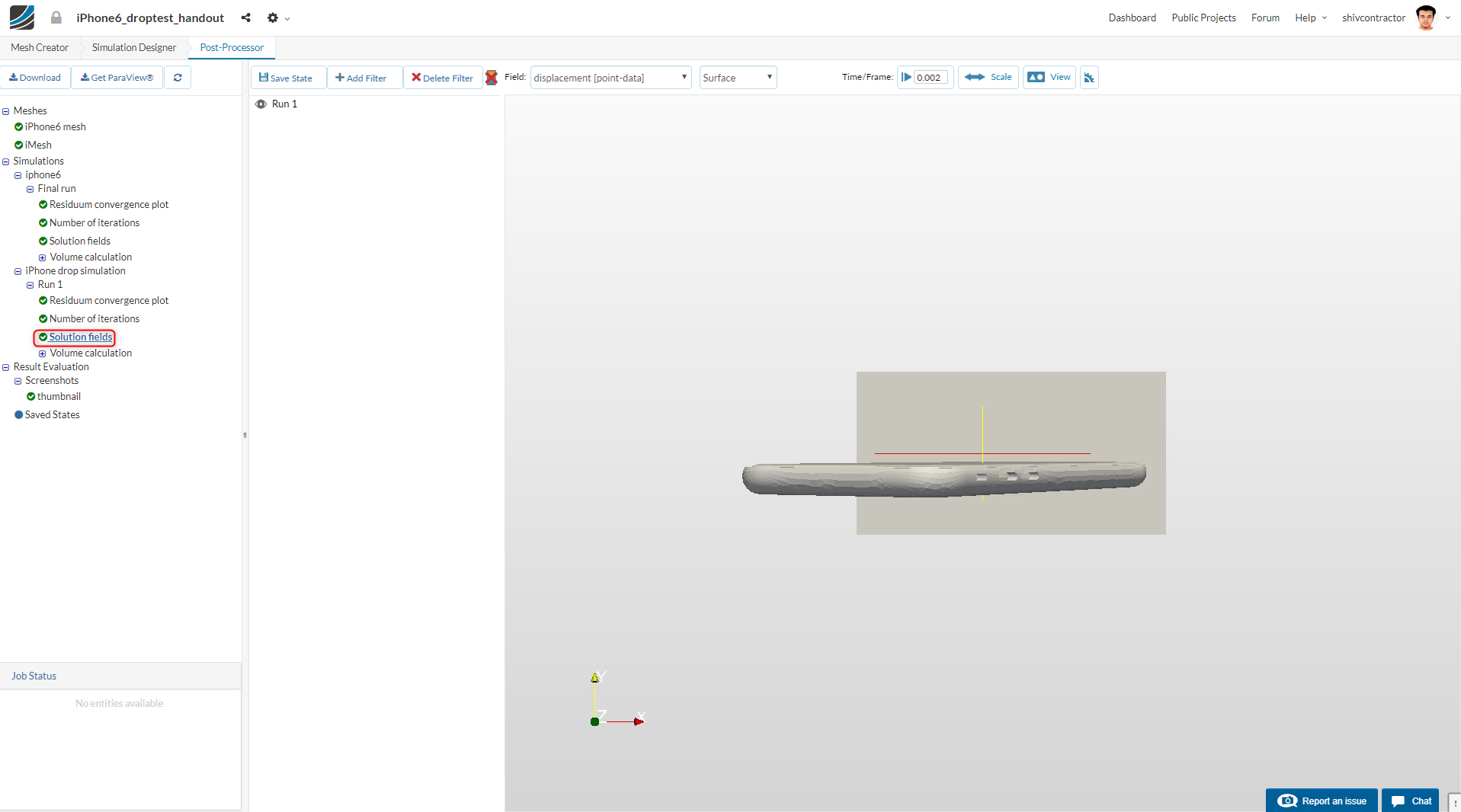Go to the Dashboard
1461x812 pixels.
pos(1132,18)
